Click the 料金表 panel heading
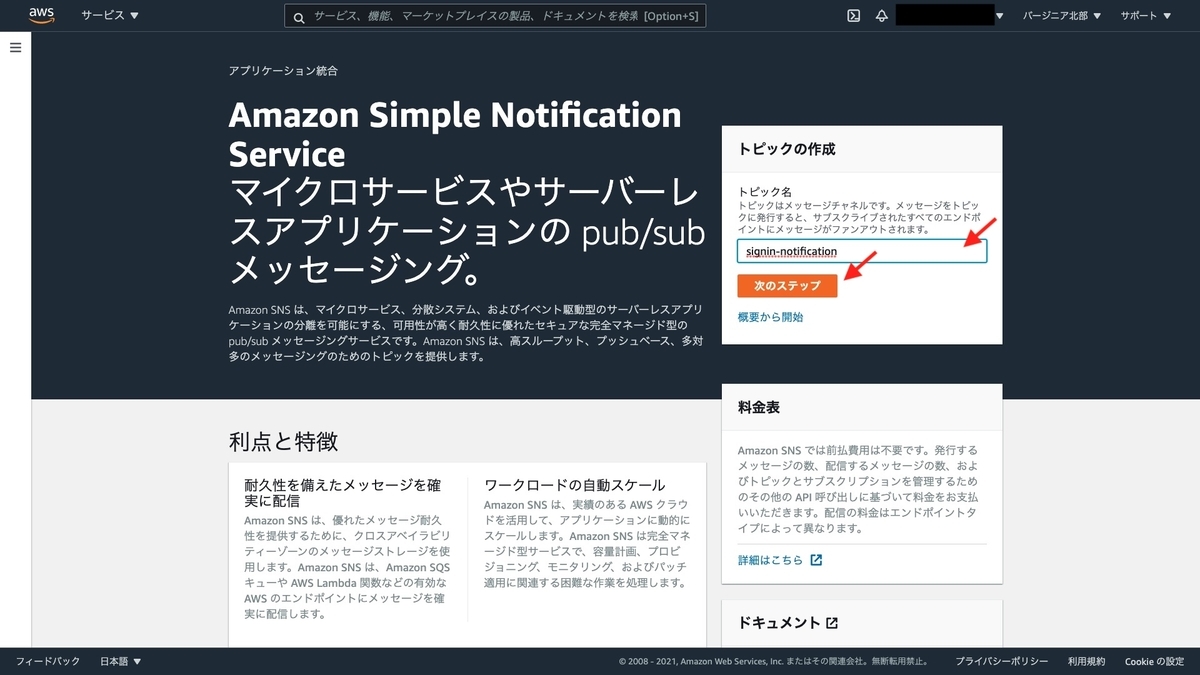 point(759,408)
